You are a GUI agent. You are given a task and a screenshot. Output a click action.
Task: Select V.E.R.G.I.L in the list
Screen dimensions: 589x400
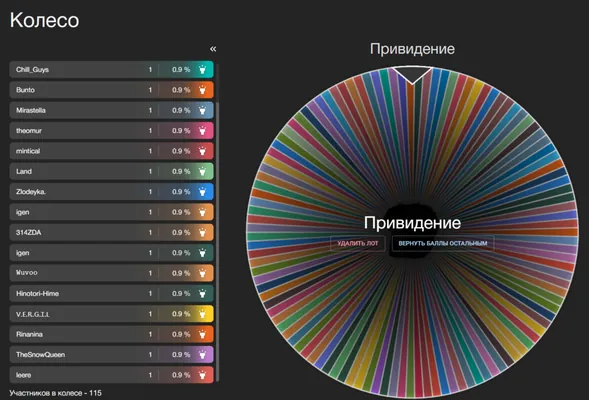click(x=33, y=314)
